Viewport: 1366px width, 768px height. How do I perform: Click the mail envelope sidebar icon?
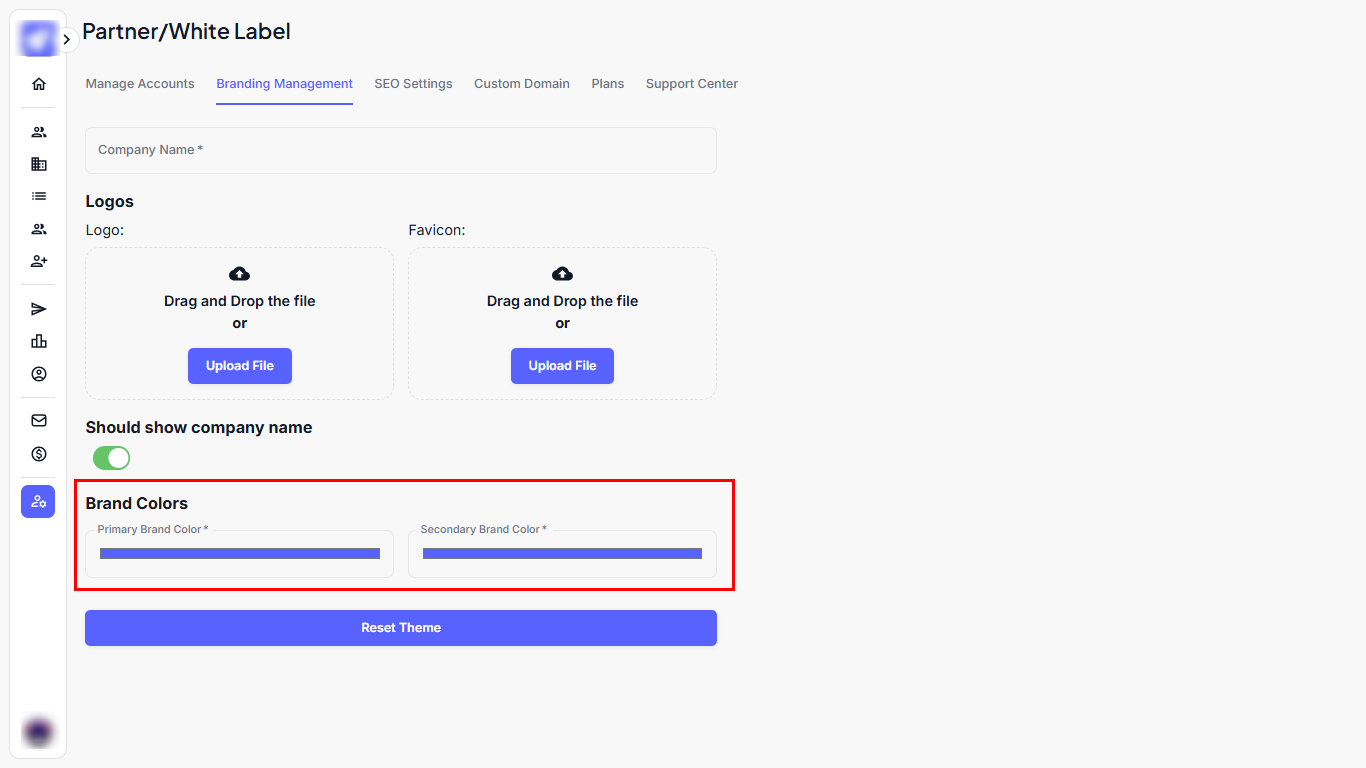point(39,421)
